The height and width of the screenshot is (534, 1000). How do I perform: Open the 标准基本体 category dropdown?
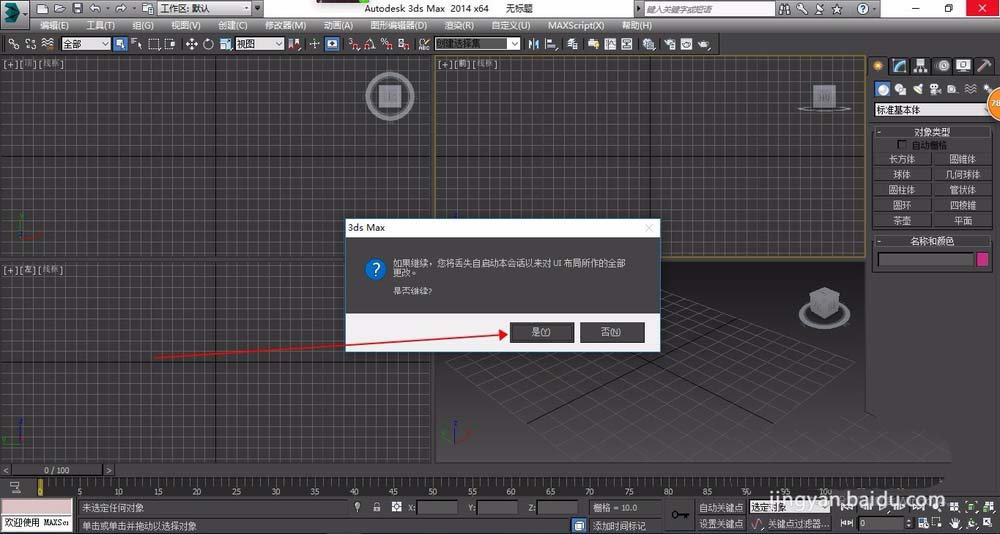[933, 110]
